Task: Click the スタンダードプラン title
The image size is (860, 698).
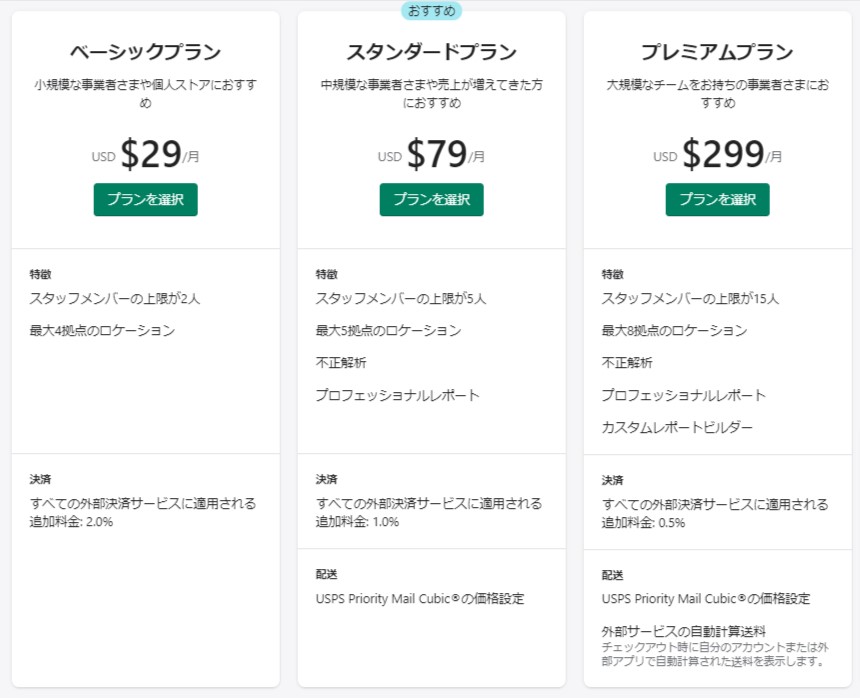Action: click(x=431, y=53)
